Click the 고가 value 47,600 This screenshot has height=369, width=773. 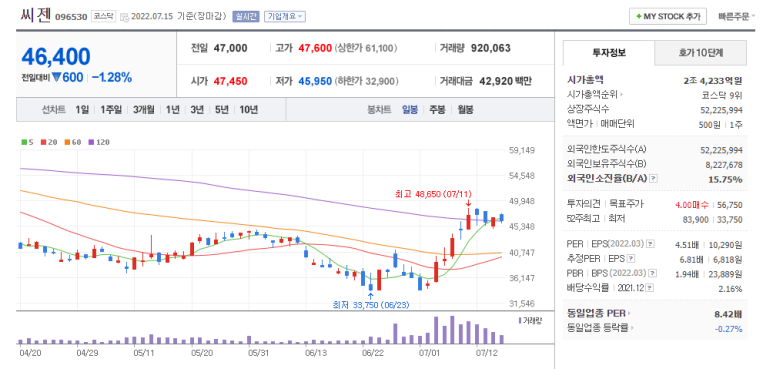pyautogui.click(x=315, y=48)
